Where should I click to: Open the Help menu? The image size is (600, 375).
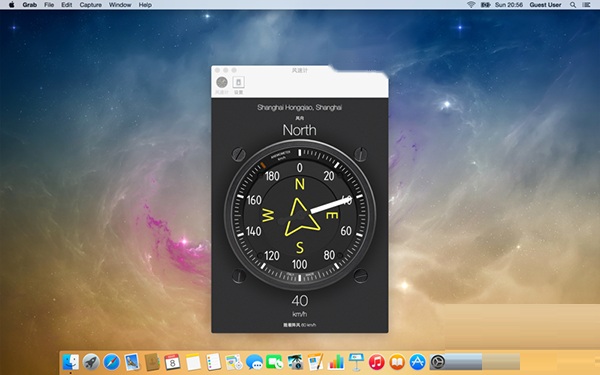(x=145, y=5)
